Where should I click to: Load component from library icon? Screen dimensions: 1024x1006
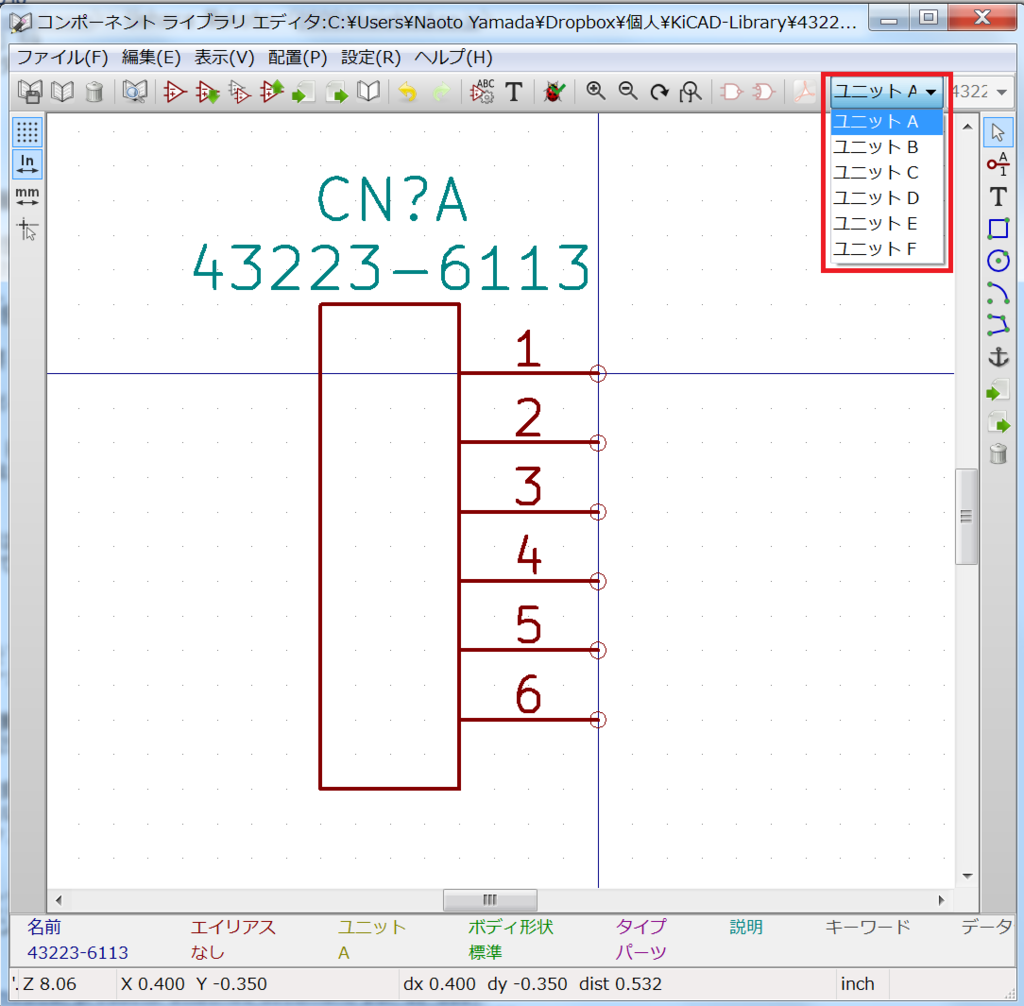(x=207, y=91)
